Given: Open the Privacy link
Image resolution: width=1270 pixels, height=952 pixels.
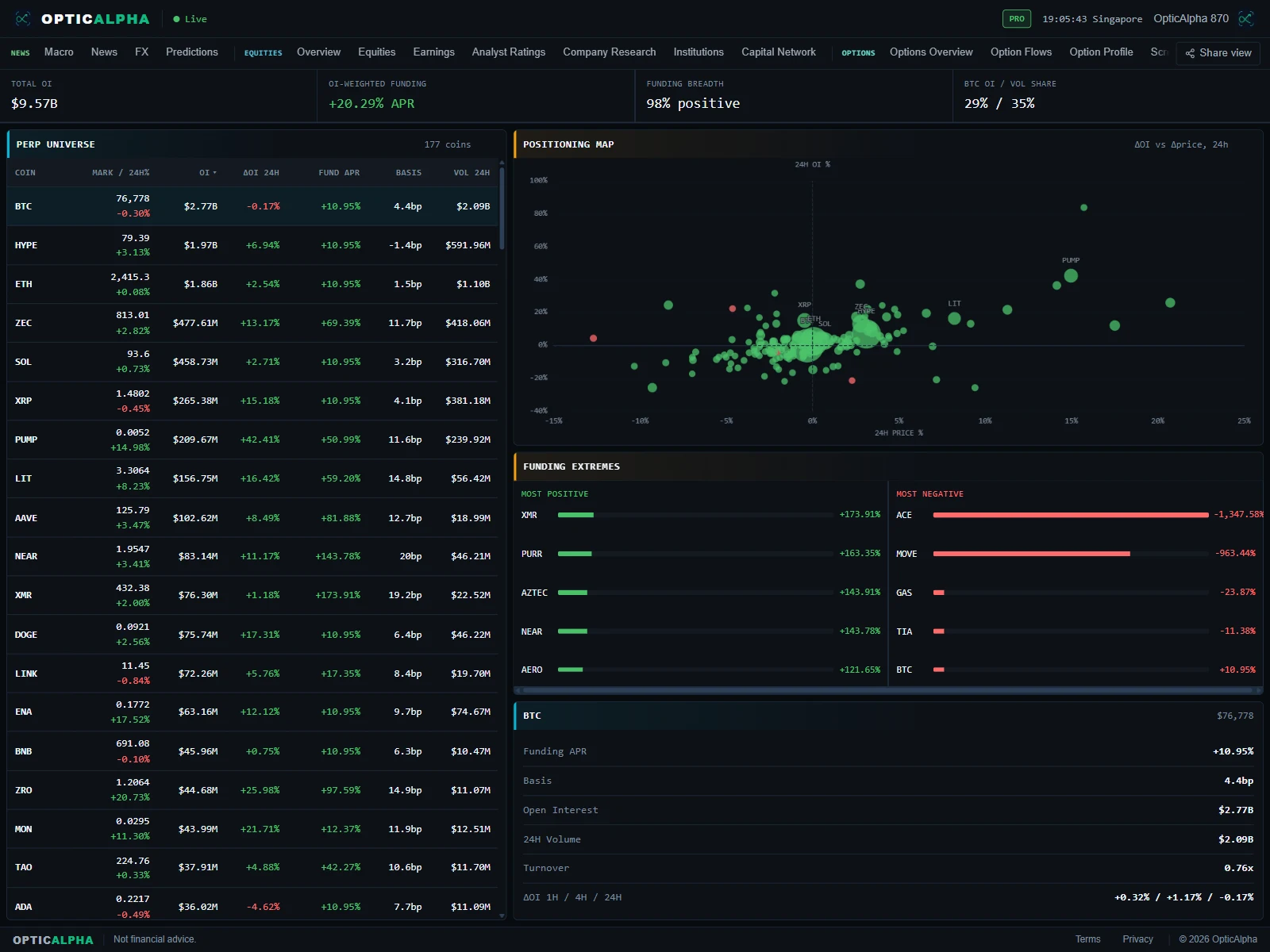Looking at the screenshot, I should pyautogui.click(x=1137, y=939).
